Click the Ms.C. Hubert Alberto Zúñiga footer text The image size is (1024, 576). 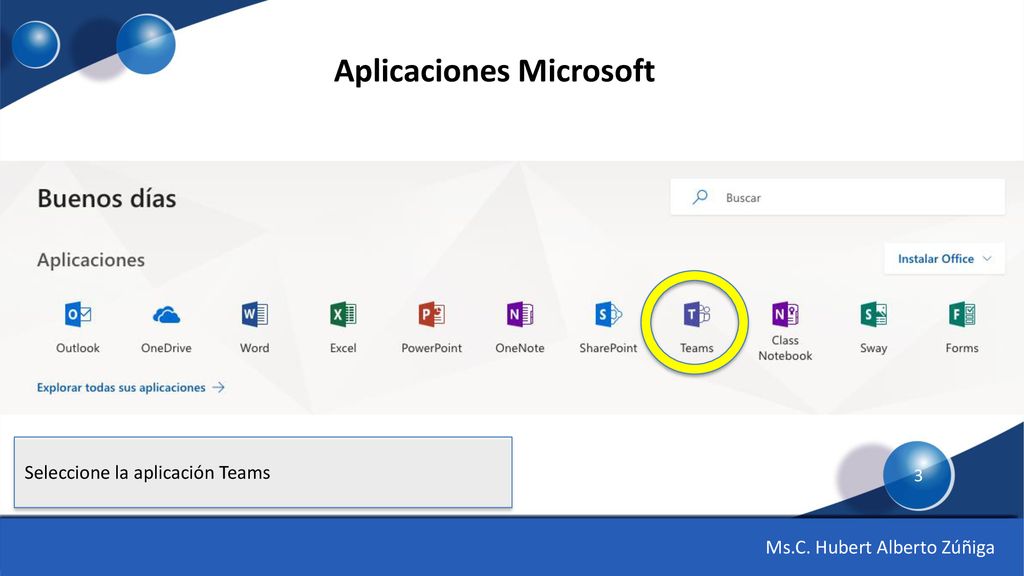[880, 547]
